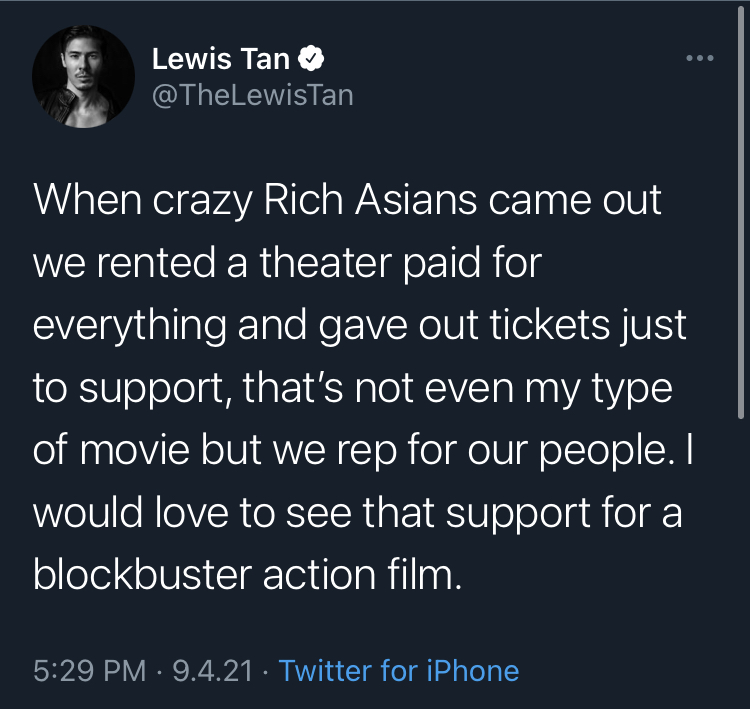The height and width of the screenshot is (709, 750).
Task: Click the "blockbuster action film" text
Action: click(248, 575)
